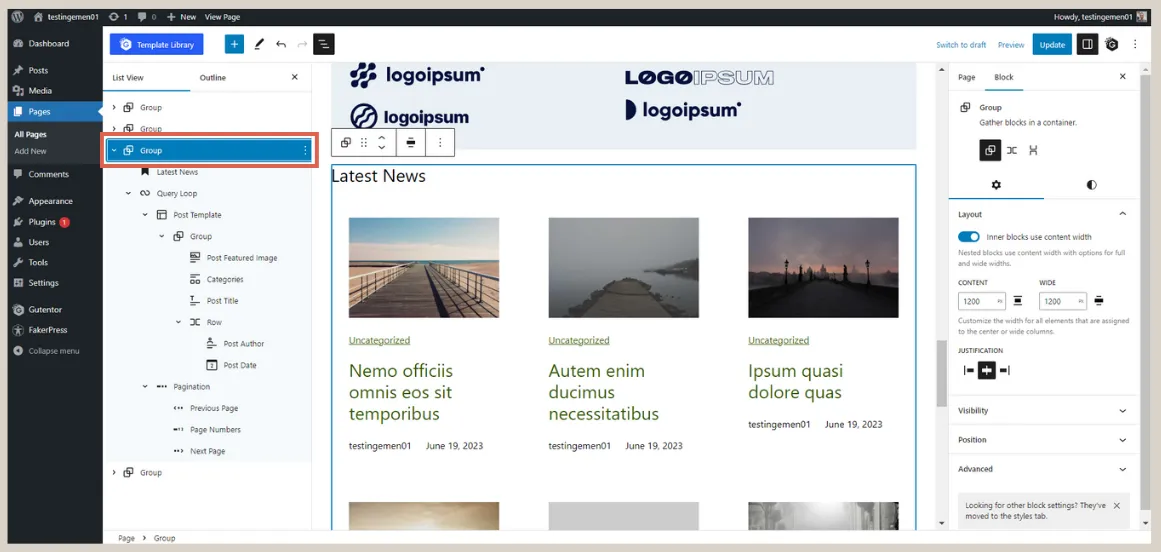Click the Template Library button

(x=156, y=44)
